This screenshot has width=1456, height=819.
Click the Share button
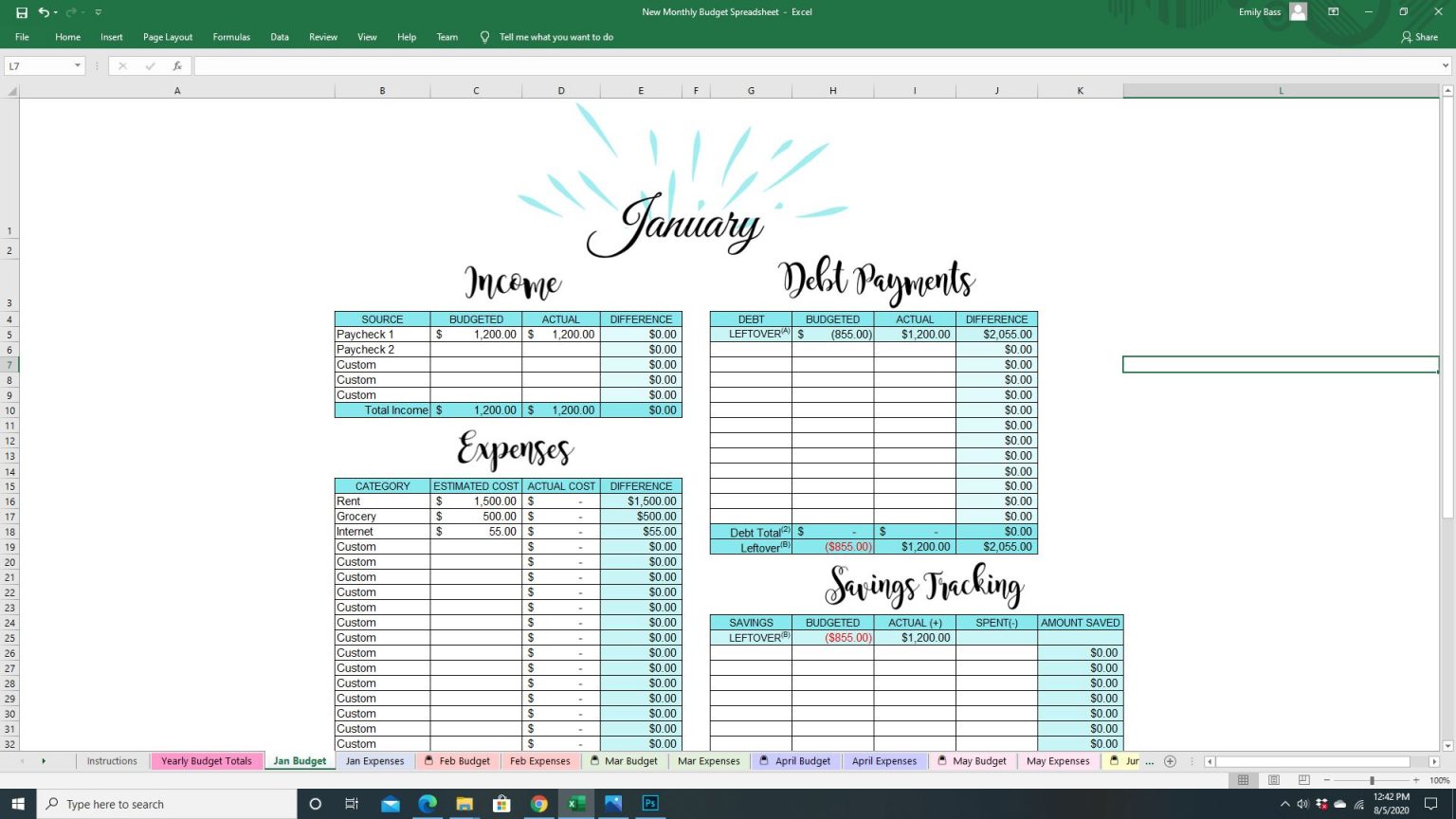click(1421, 37)
